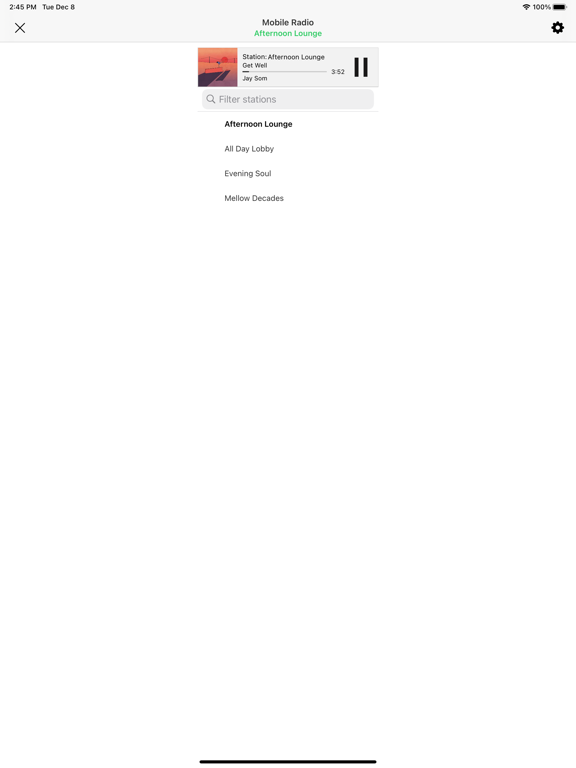Tap the battery indicator icon
Screen dimensions: 576x768
coord(560,7)
